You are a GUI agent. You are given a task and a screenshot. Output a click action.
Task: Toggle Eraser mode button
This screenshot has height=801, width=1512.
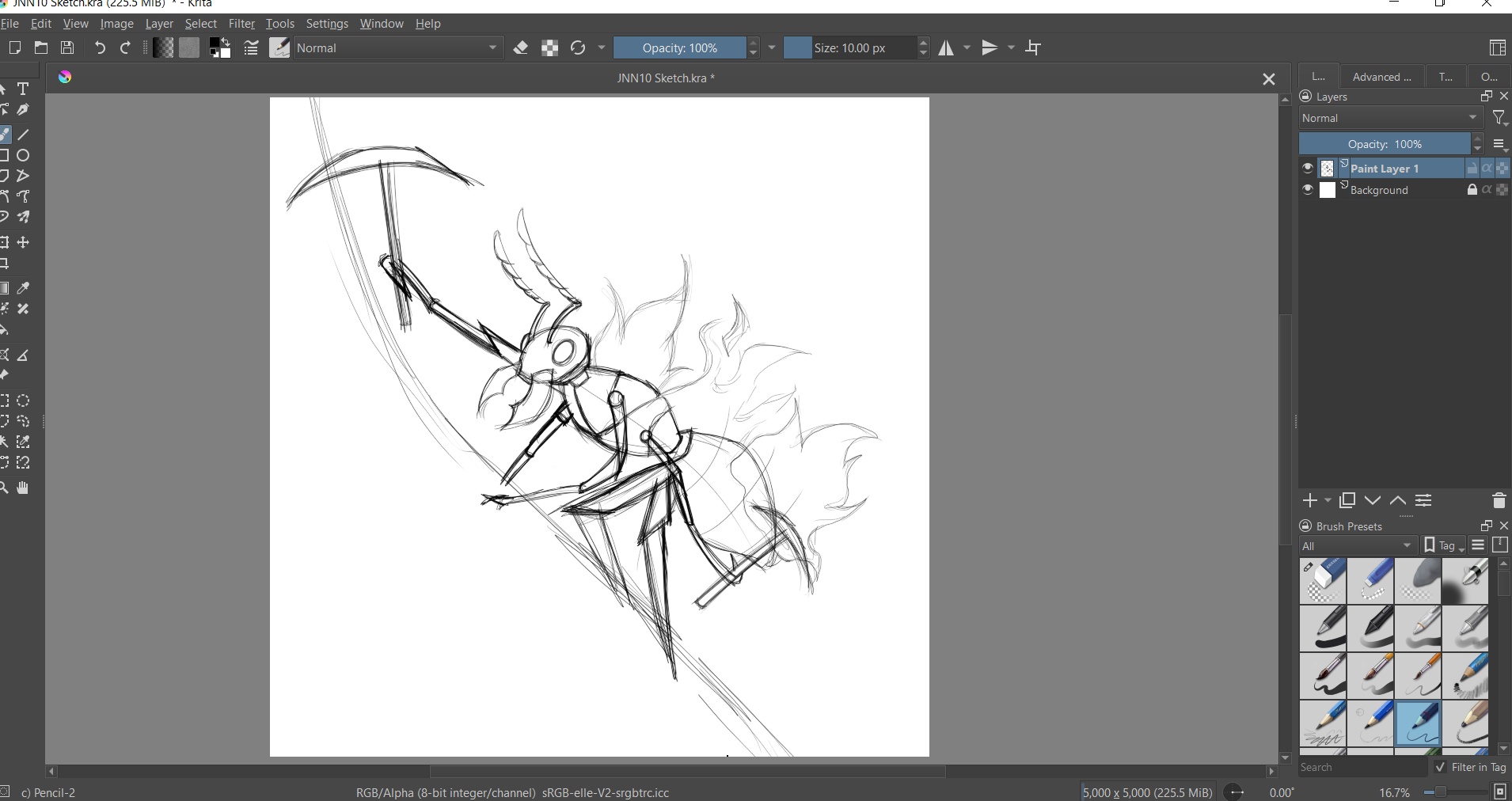point(521,48)
